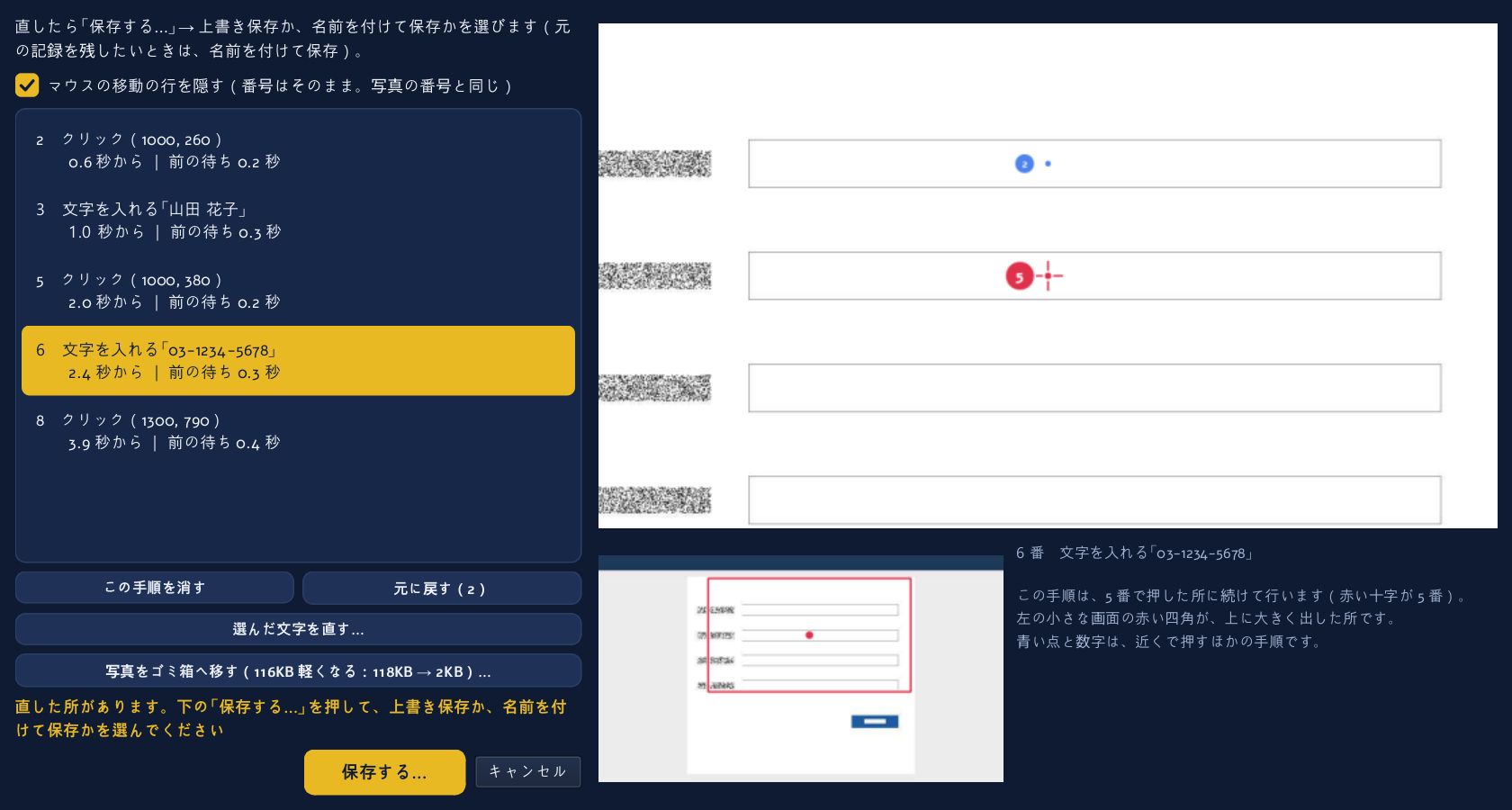The height and width of the screenshot is (810, 1512).
Task: Click the yellow '保存する…' save button
Action: 384,772
